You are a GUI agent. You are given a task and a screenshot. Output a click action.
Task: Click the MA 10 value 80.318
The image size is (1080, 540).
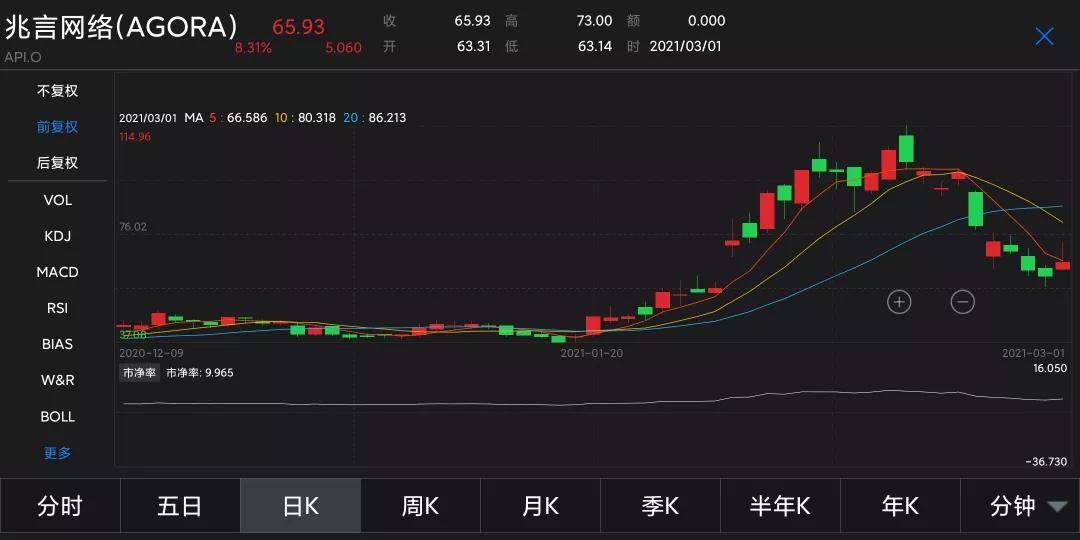pyautogui.click(x=315, y=118)
